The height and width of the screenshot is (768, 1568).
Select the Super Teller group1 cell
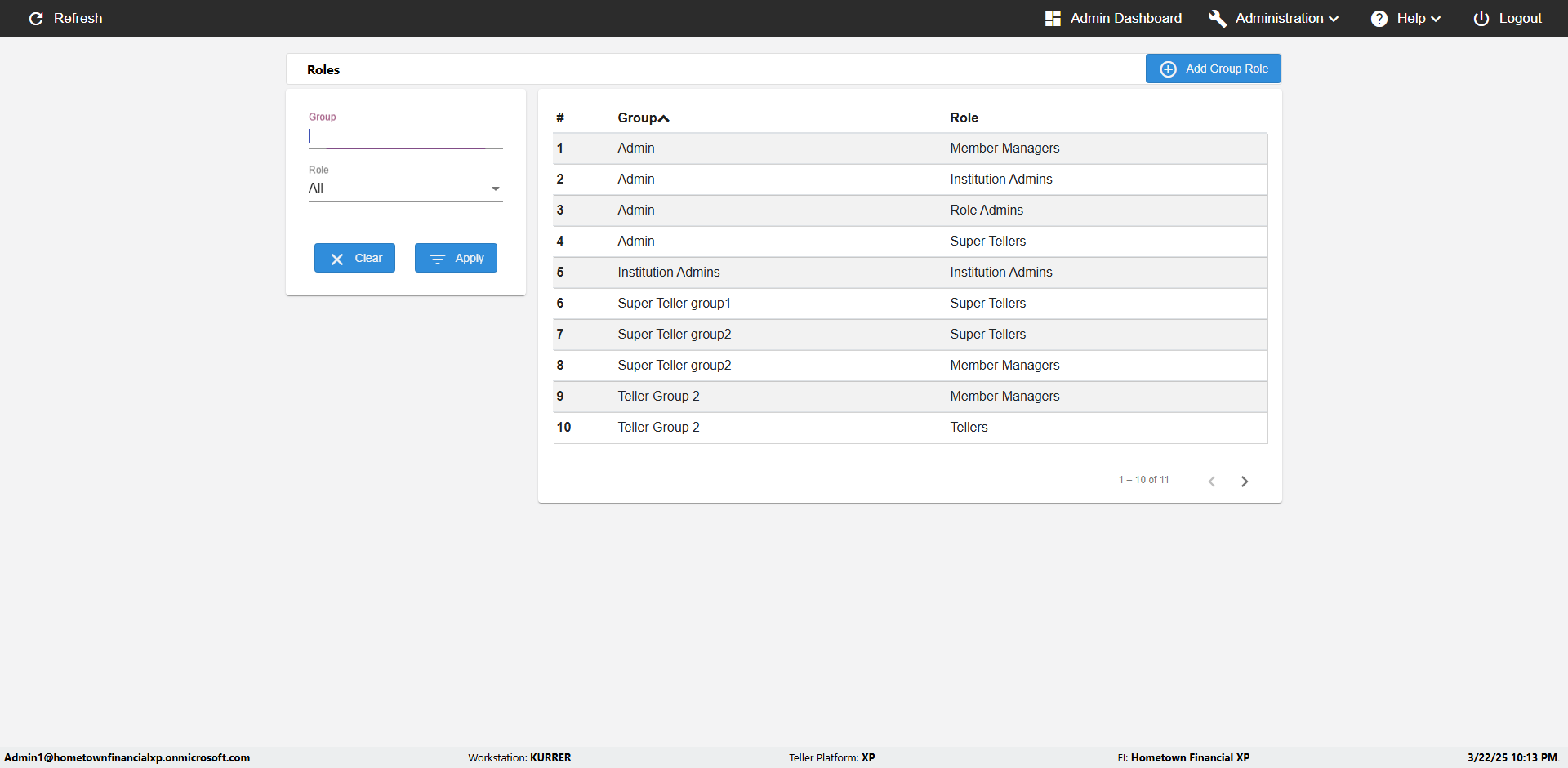coord(675,304)
